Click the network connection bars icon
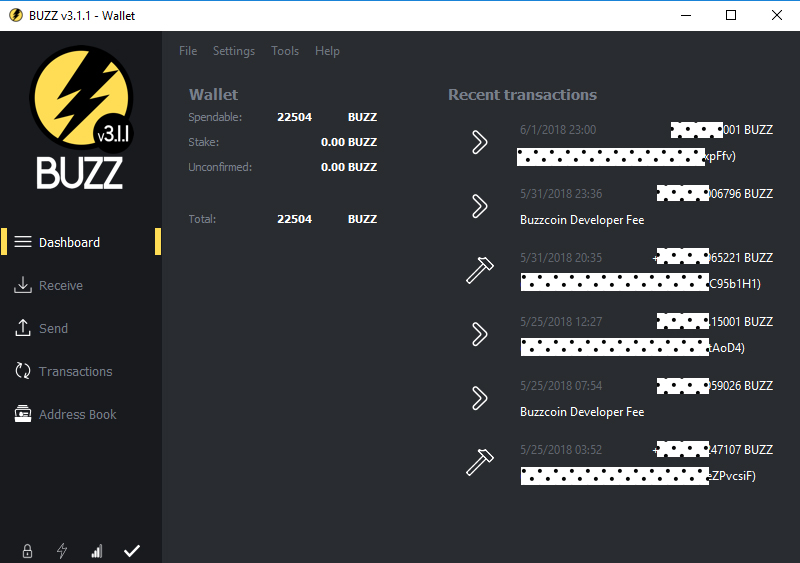Viewport: 800px width, 563px height. click(96, 551)
